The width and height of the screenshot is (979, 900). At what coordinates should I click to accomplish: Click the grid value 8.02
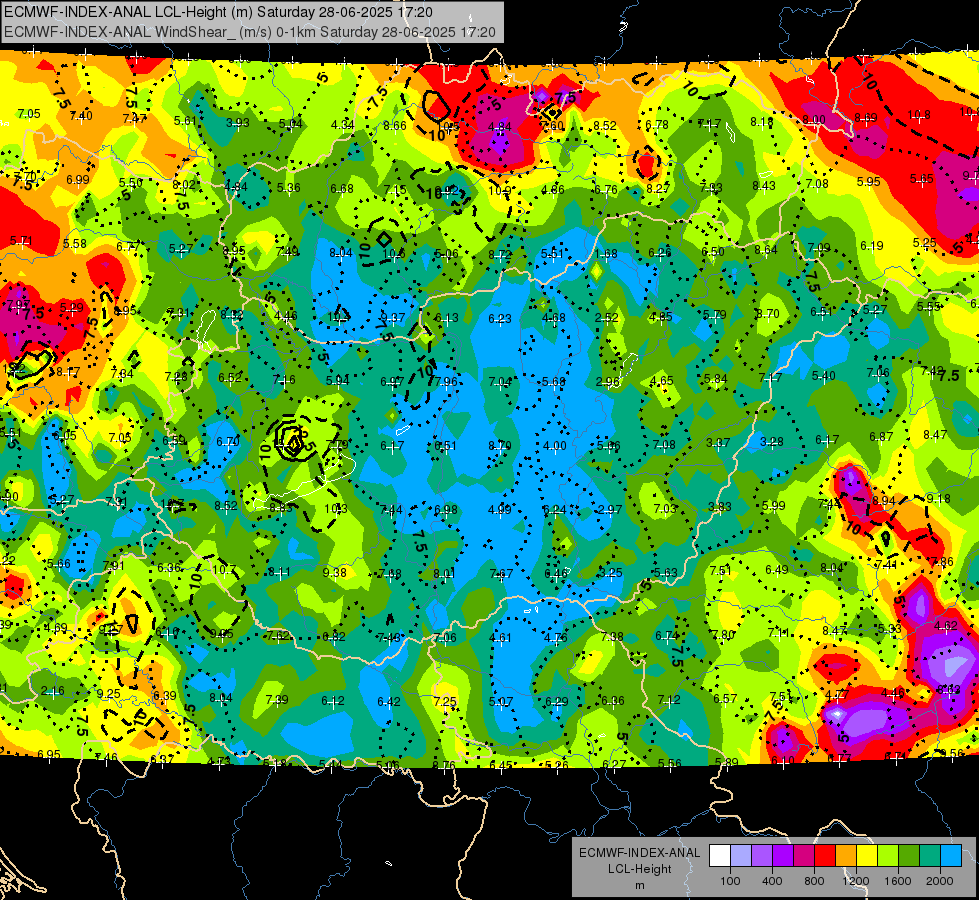click(184, 184)
